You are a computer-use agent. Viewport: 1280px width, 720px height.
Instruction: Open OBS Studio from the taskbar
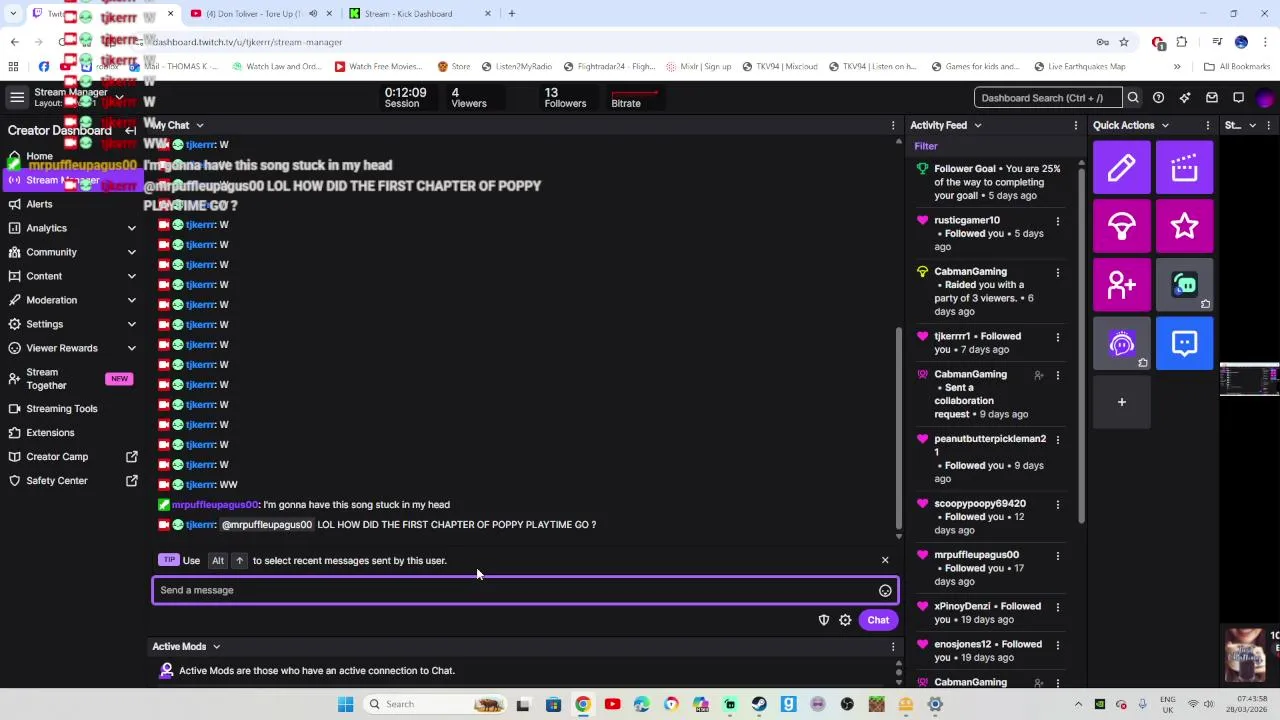point(847,704)
